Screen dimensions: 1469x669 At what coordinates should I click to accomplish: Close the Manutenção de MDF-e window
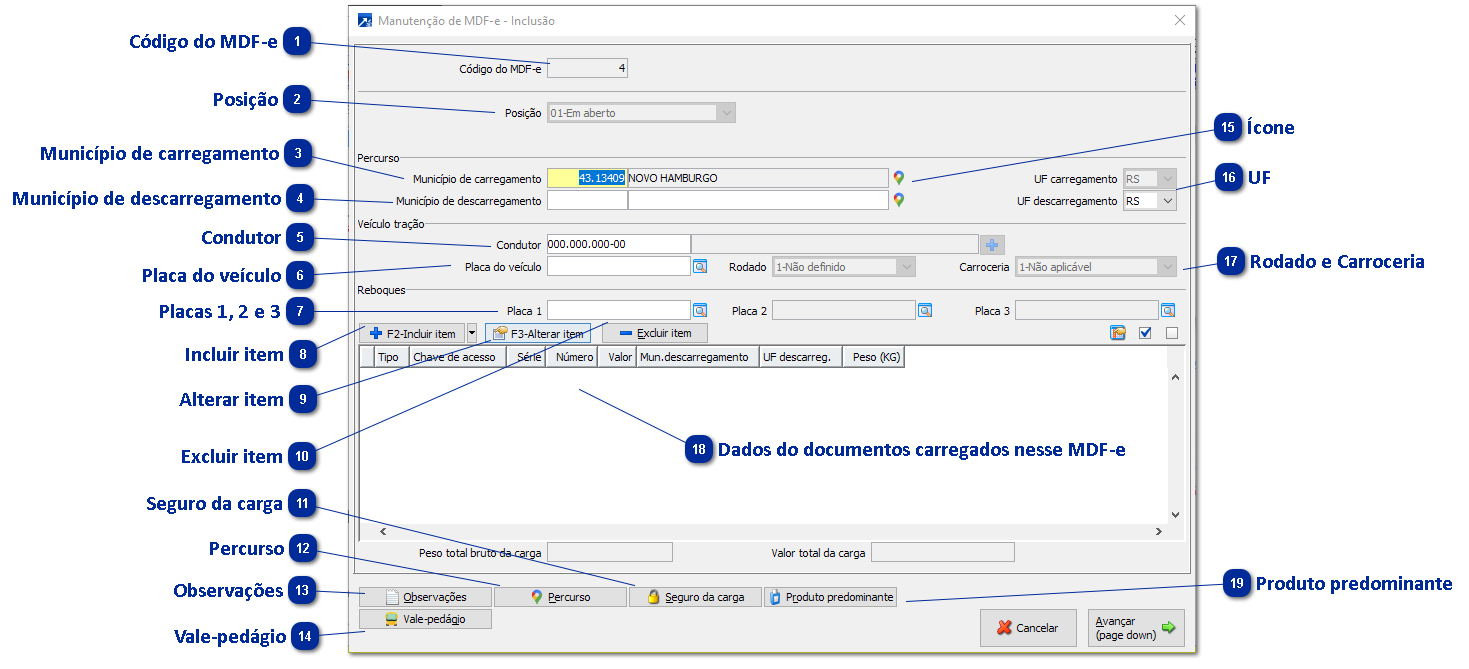tap(1180, 20)
